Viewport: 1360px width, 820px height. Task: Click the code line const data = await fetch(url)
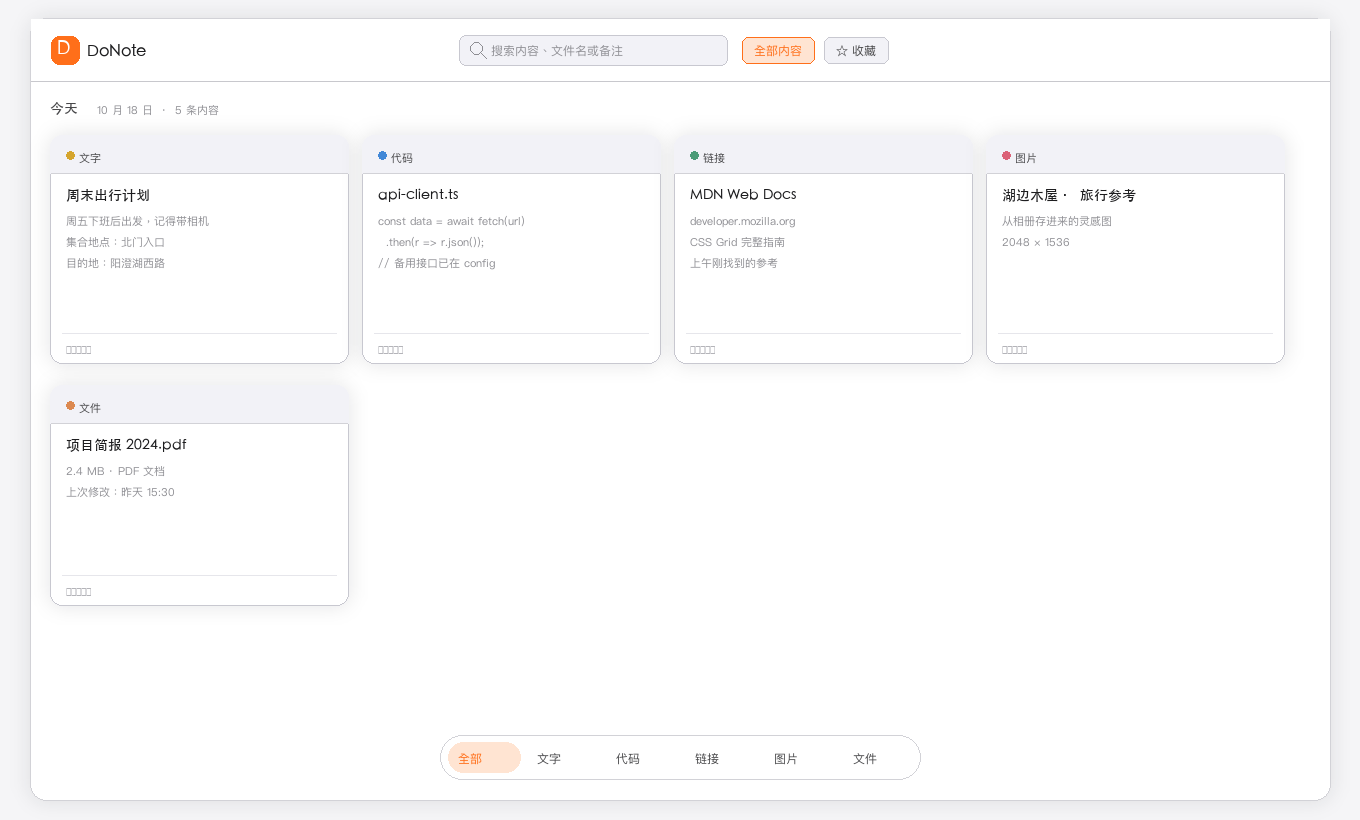coord(451,221)
